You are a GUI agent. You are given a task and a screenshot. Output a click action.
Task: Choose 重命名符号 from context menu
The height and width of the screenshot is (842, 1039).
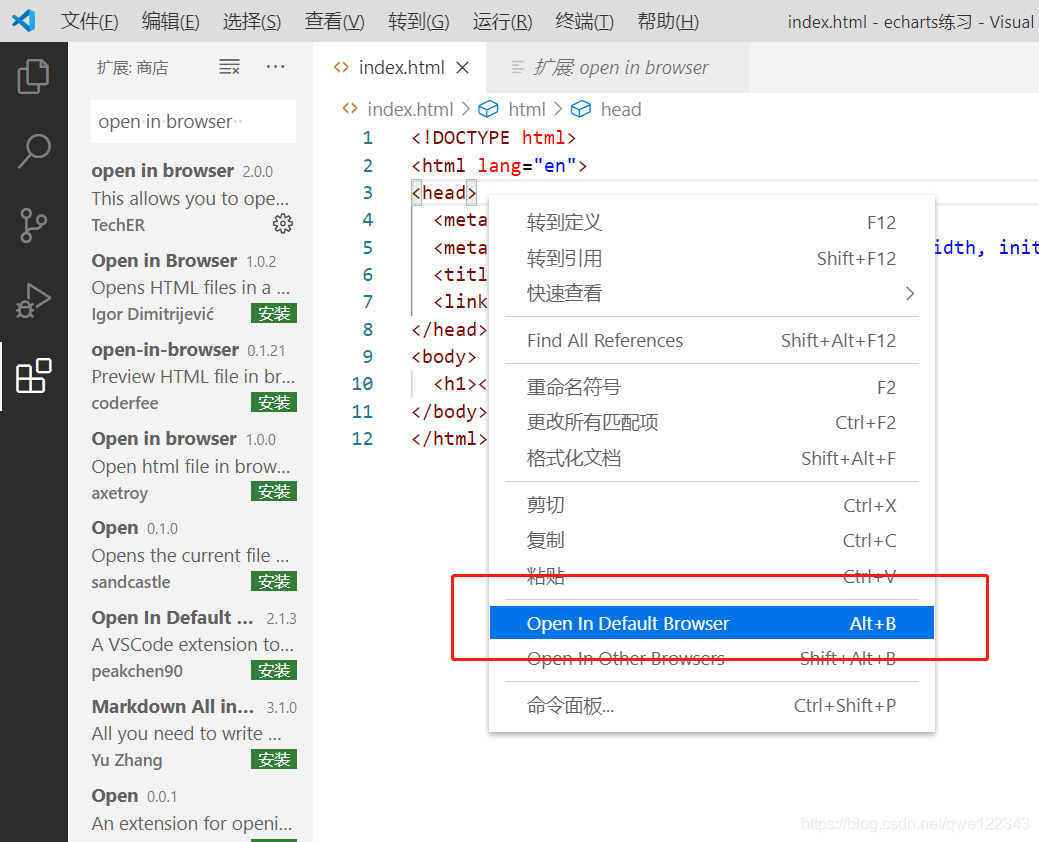click(712, 388)
